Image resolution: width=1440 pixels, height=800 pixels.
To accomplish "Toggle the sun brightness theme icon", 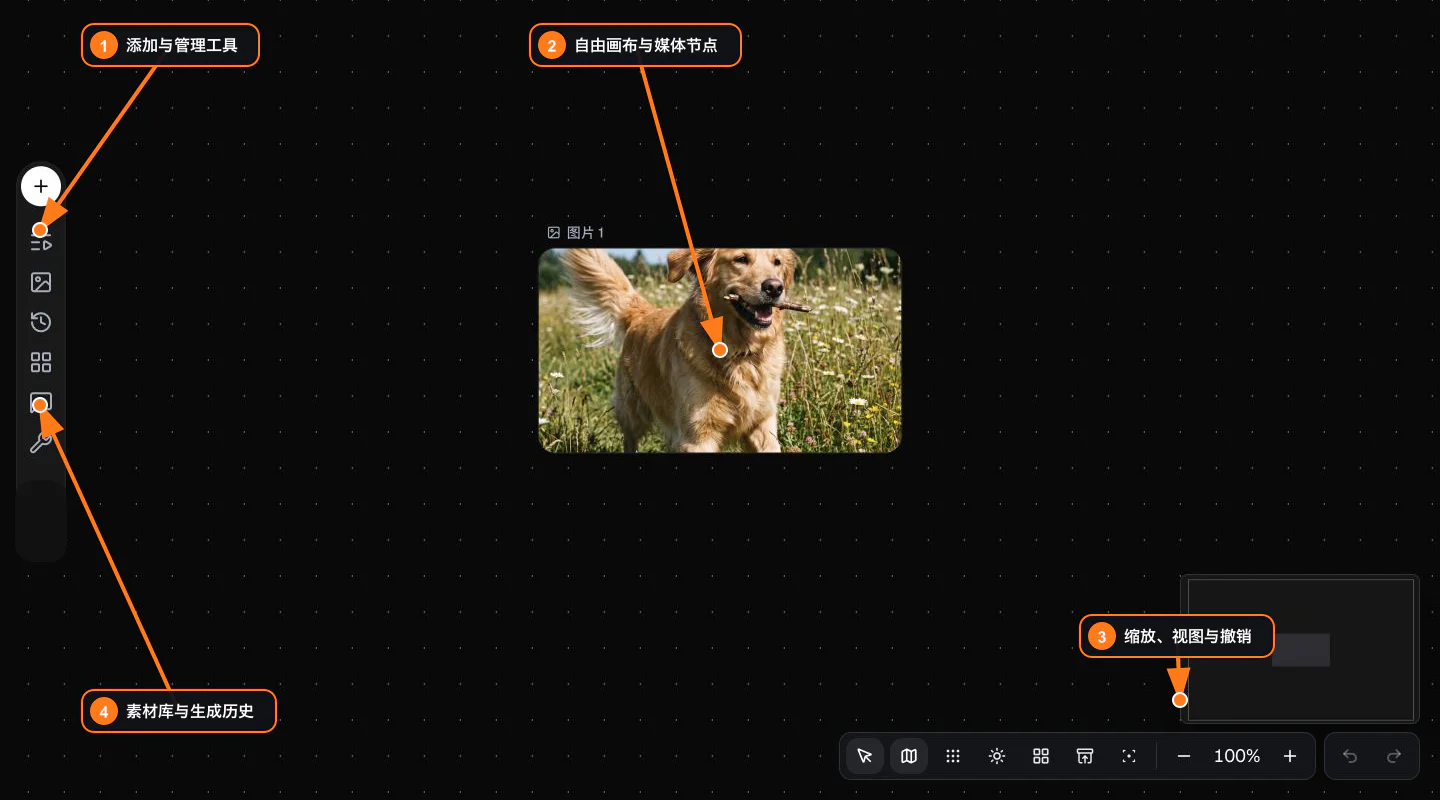I will coord(997,756).
